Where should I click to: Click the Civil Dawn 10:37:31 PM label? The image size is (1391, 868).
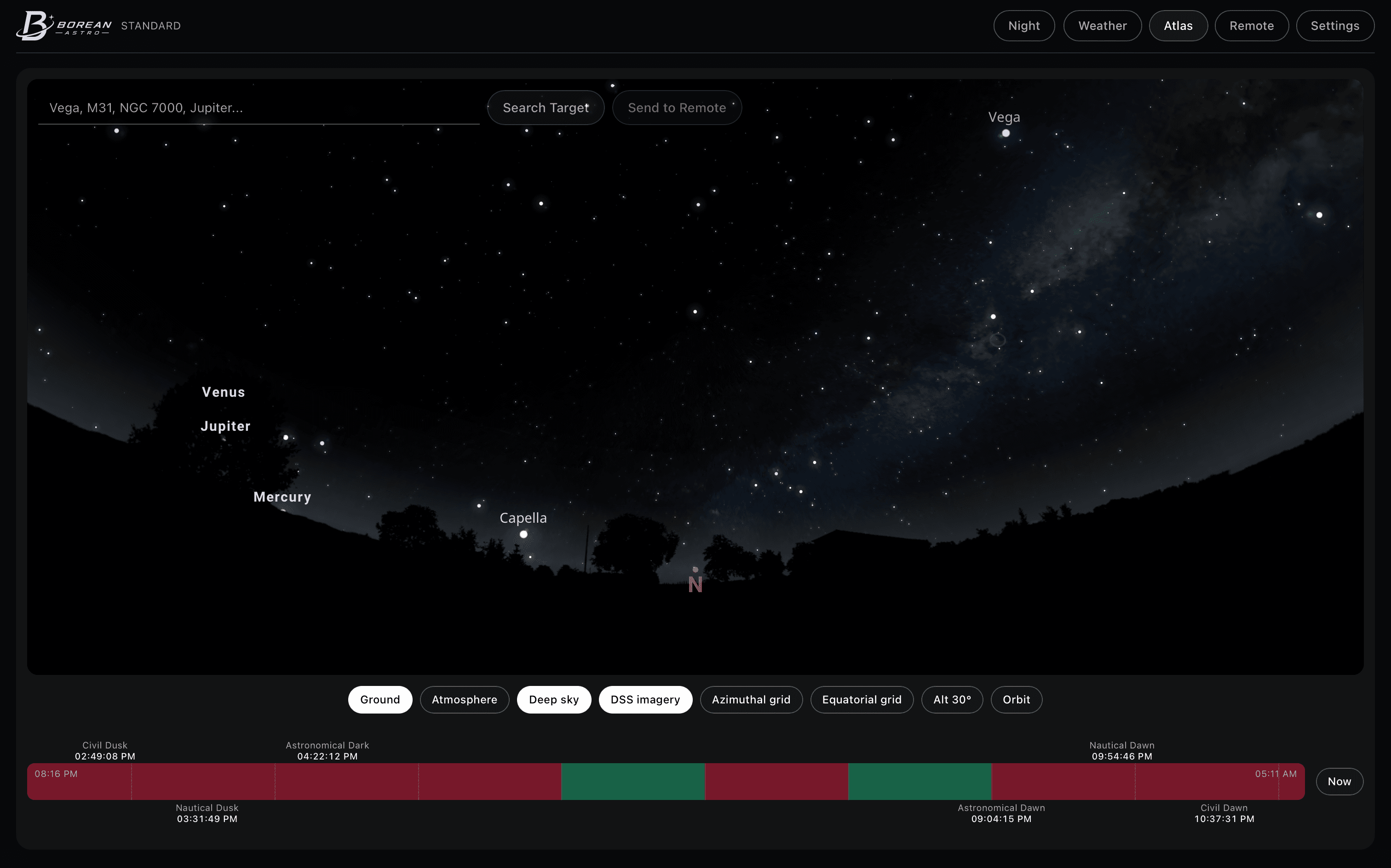point(1224,813)
